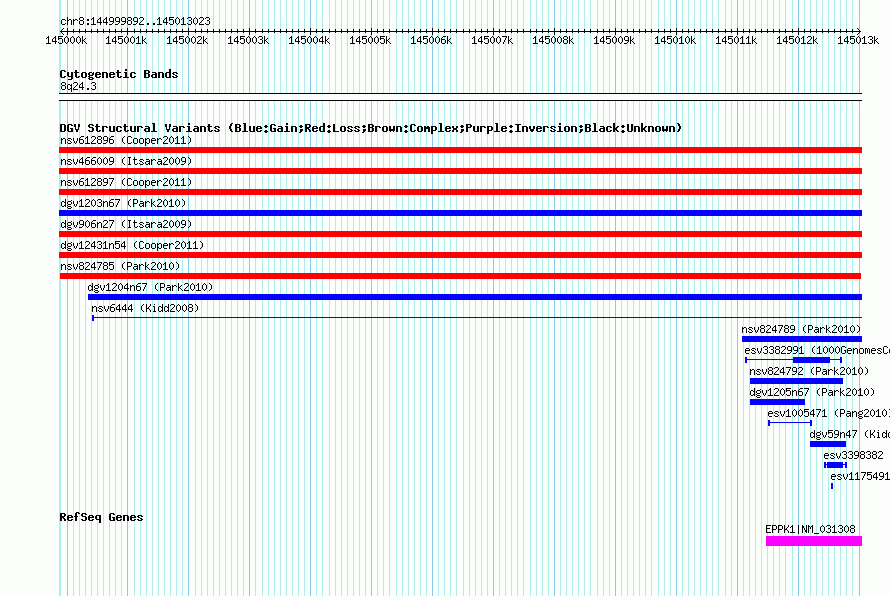This screenshot has height=596, width=890.
Task: Click the nsv612897 (Cooper2011) red bar
Action: click(460, 192)
